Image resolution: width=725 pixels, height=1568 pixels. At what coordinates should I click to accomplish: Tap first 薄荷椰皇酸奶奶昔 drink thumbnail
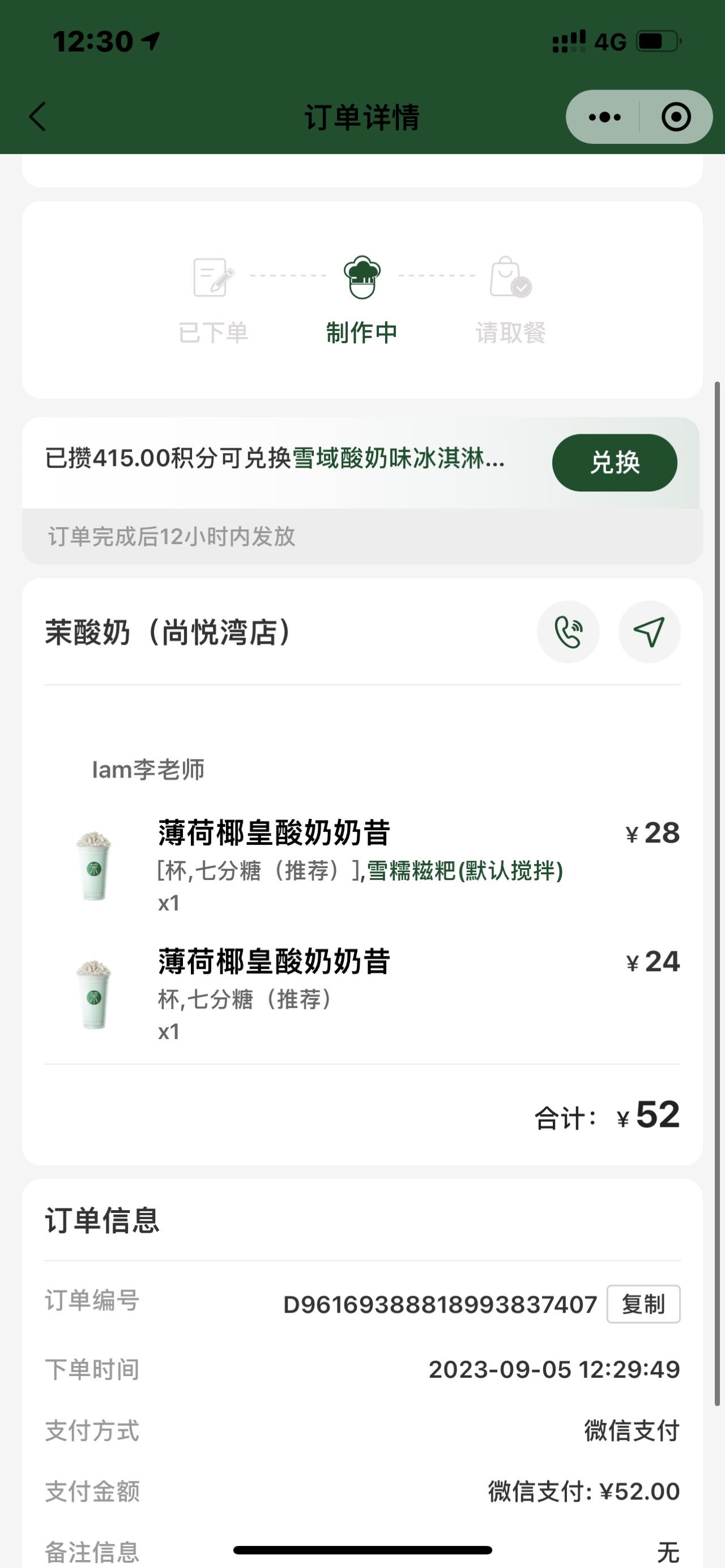[94, 866]
